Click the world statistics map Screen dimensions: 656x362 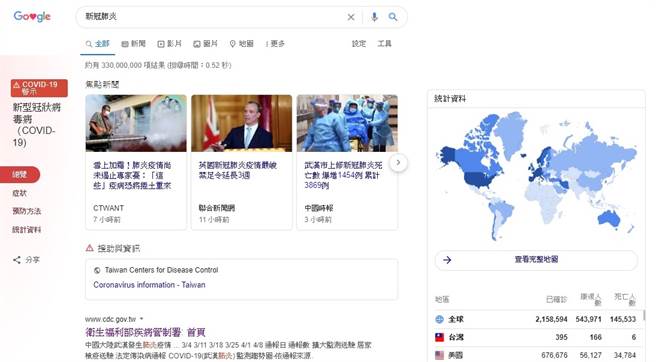point(536,176)
